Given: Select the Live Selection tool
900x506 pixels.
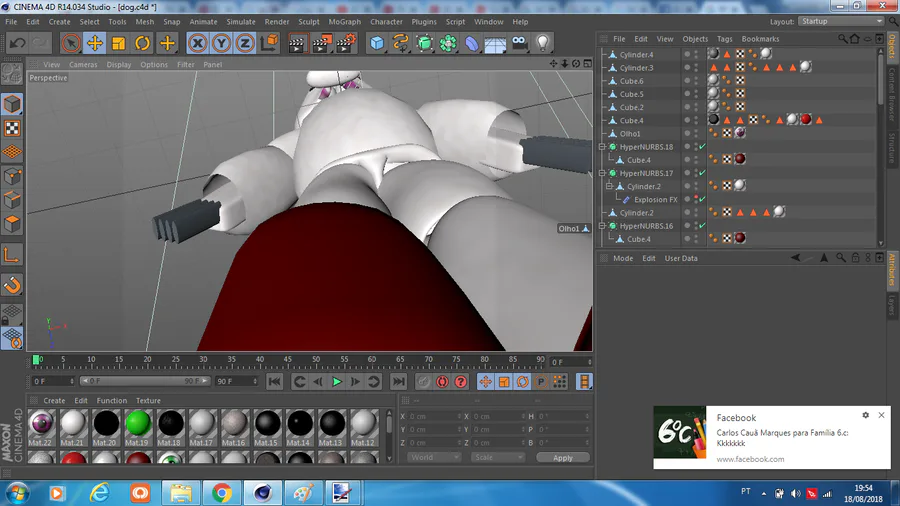Looking at the screenshot, I should point(71,43).
